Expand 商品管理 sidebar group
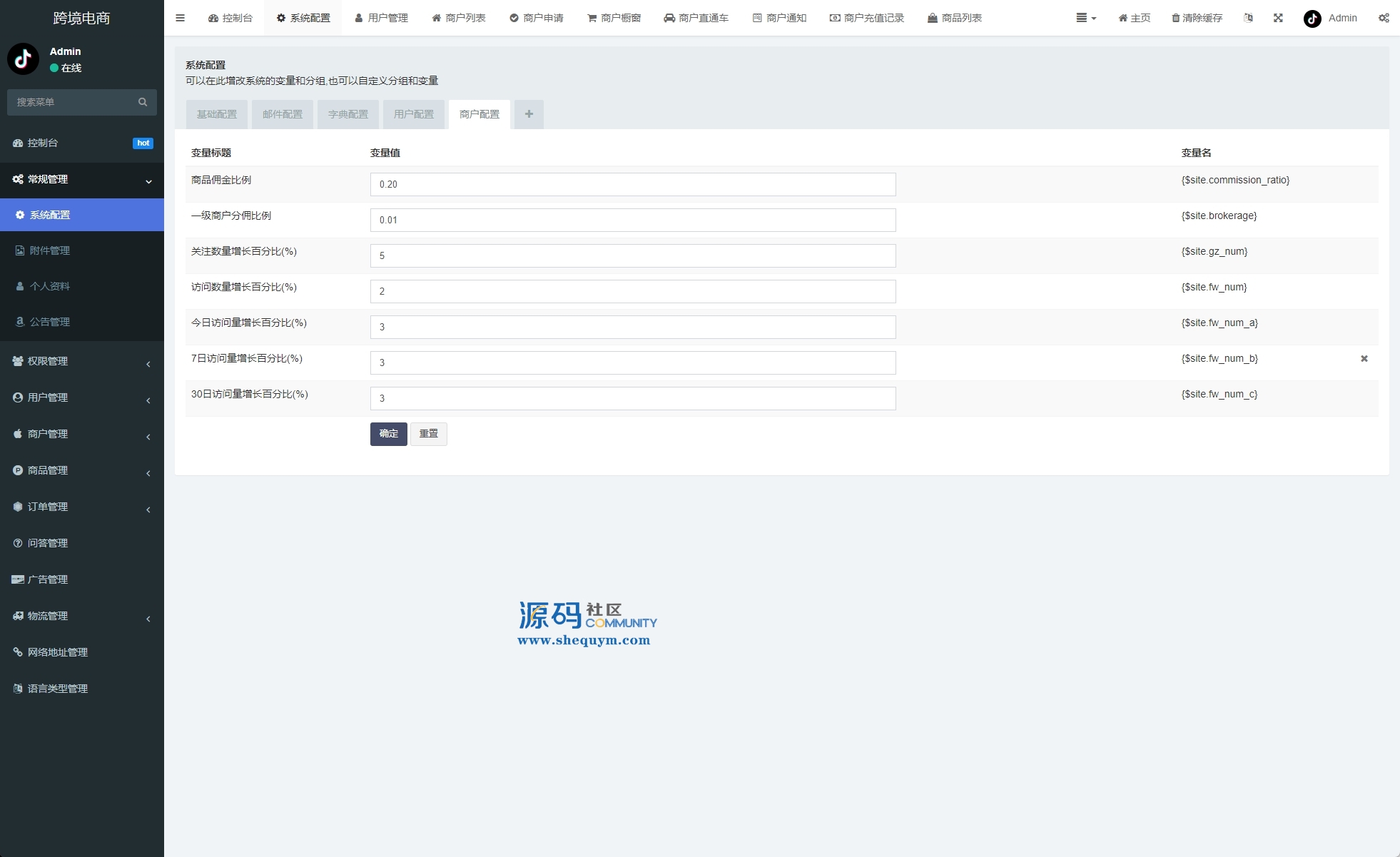Viewport: 1400px width, 857px height. [82, 470]
